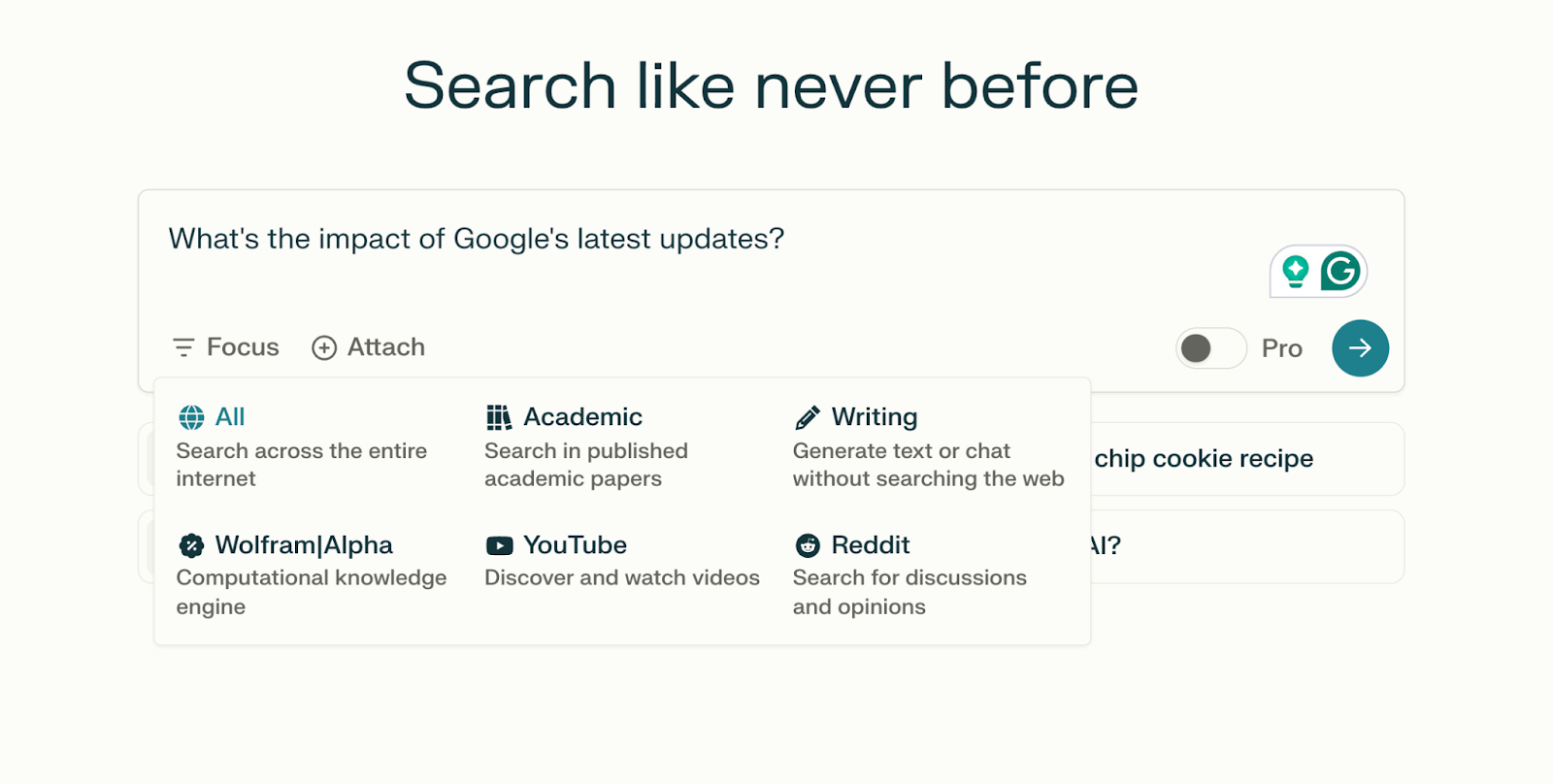Enable the Pro toggle switch
The width and height of the screenshot is (1553, 784).
coord(1210,348)
